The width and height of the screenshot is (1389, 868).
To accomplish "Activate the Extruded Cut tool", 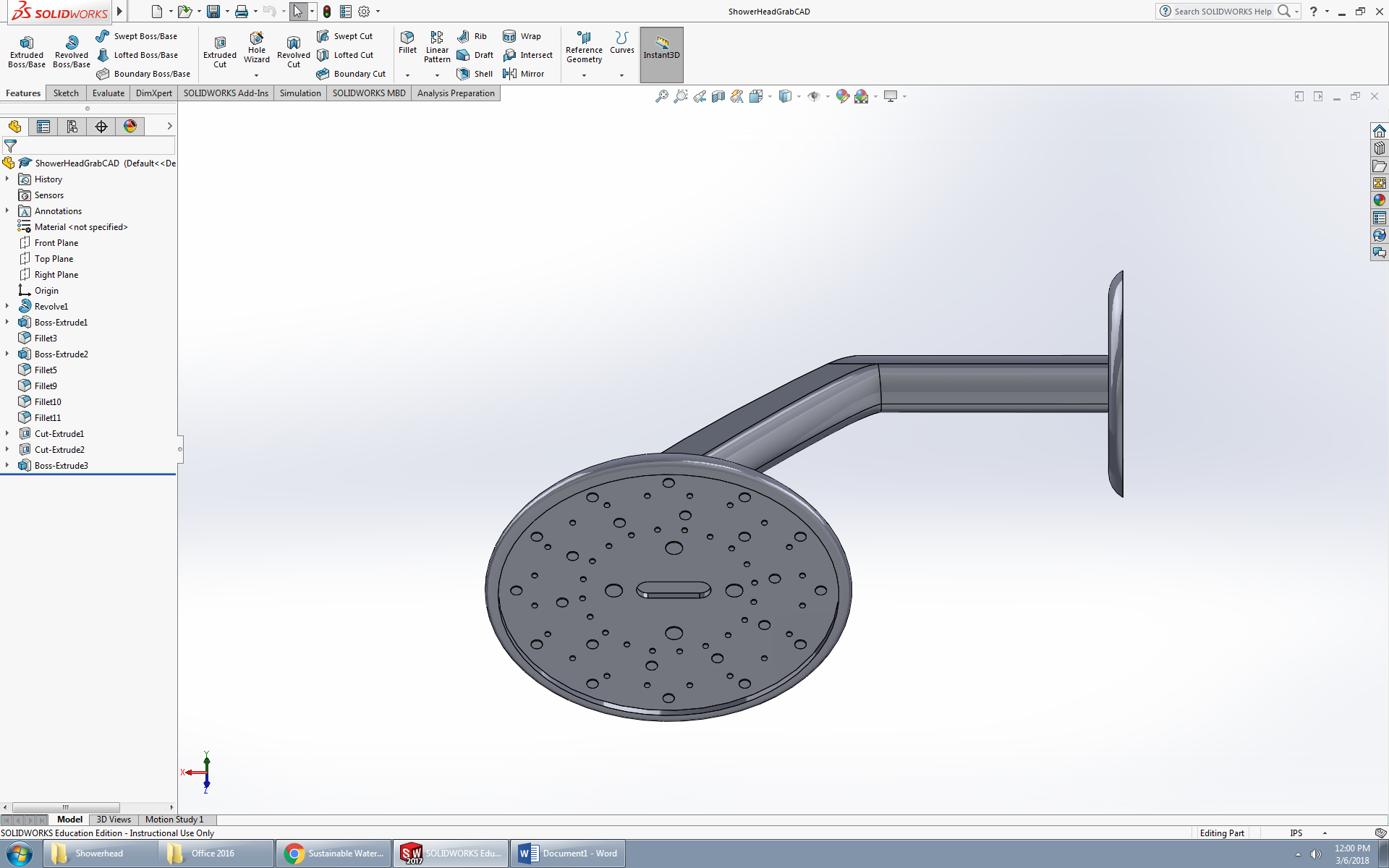I will coord(220,51).
